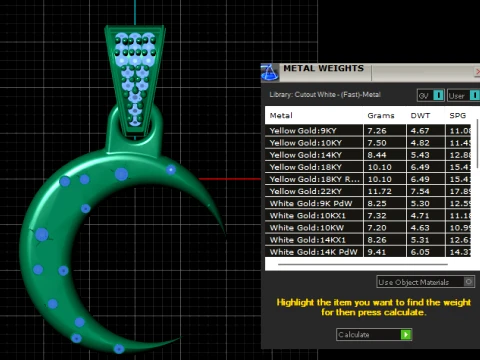
Task: Select the Yellow Gold:9KY row
Action: click(368, 131)
